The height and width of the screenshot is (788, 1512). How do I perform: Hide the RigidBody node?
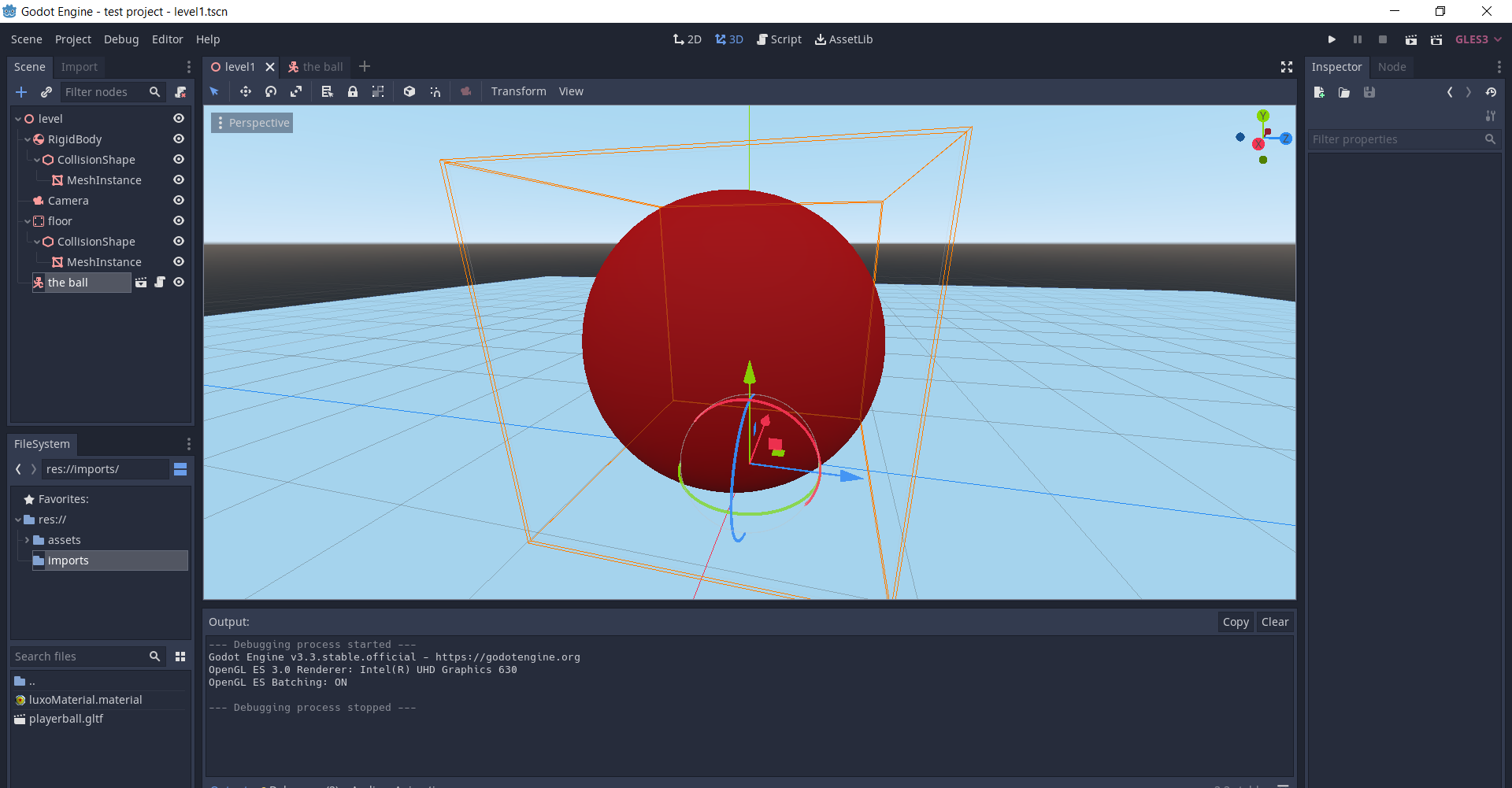(x=178, y=139)
